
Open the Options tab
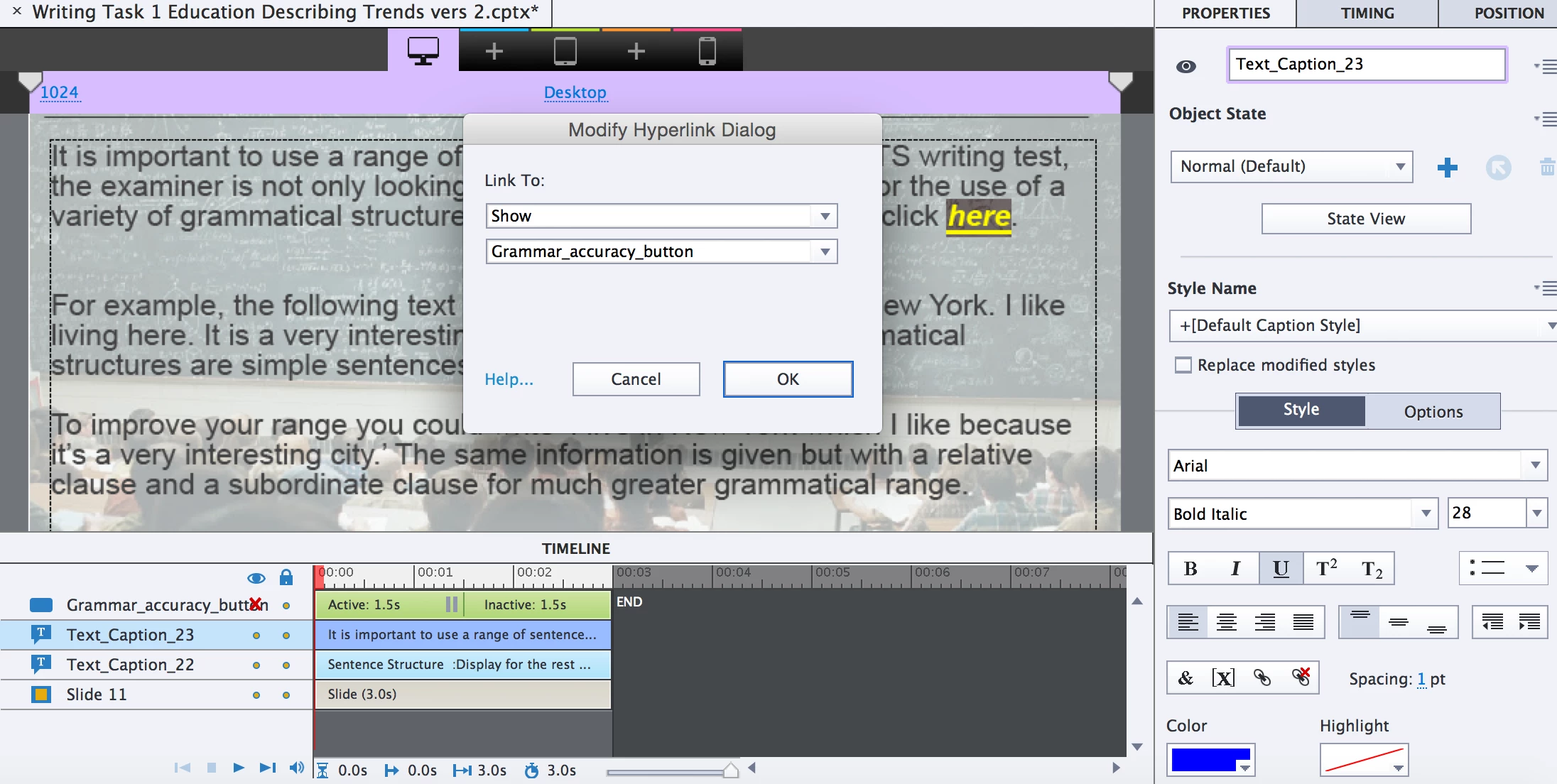(1433, 412)
